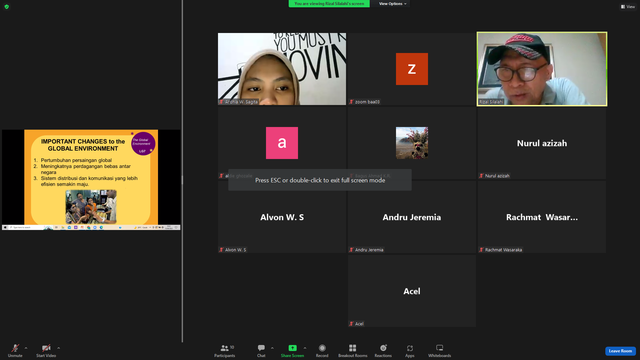Select Alvon W. S participant tile
The height and width of the screenshot is (360, 640).
pyautogui.click(x=282, y=217)
